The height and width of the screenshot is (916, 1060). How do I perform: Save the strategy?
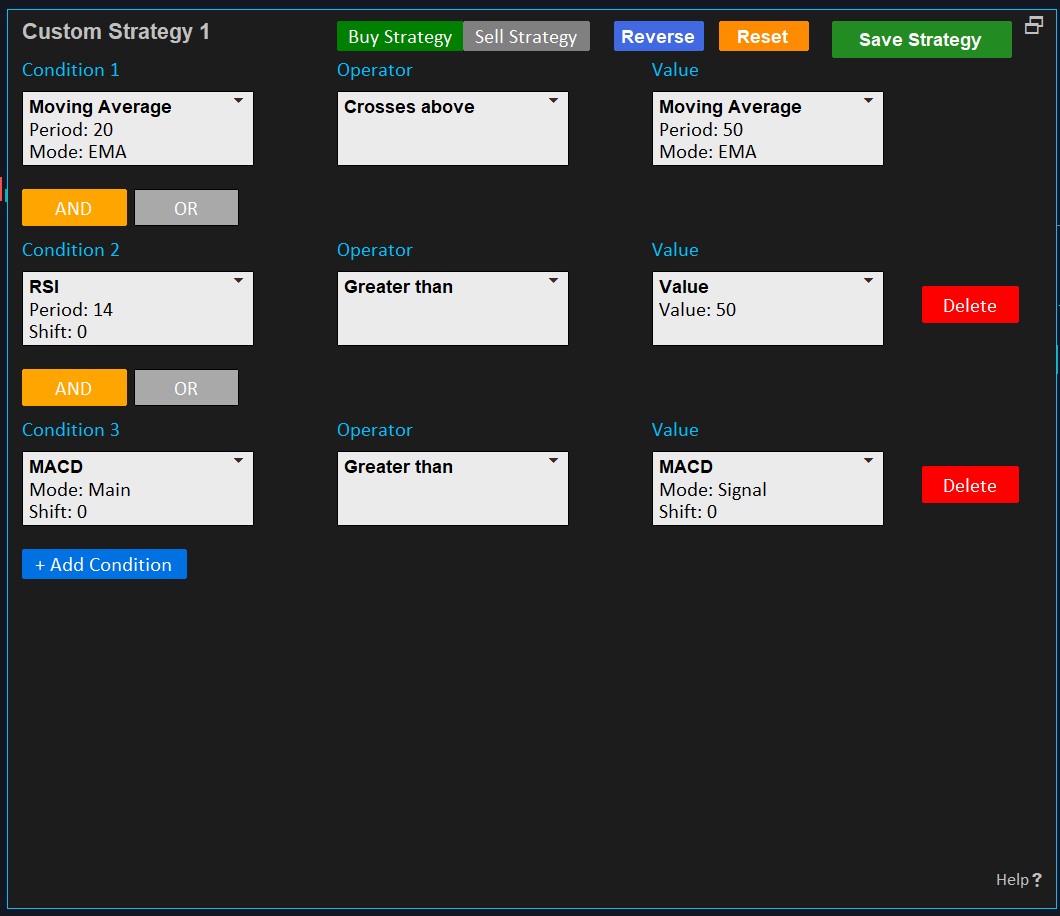click(x=921, y=40)
